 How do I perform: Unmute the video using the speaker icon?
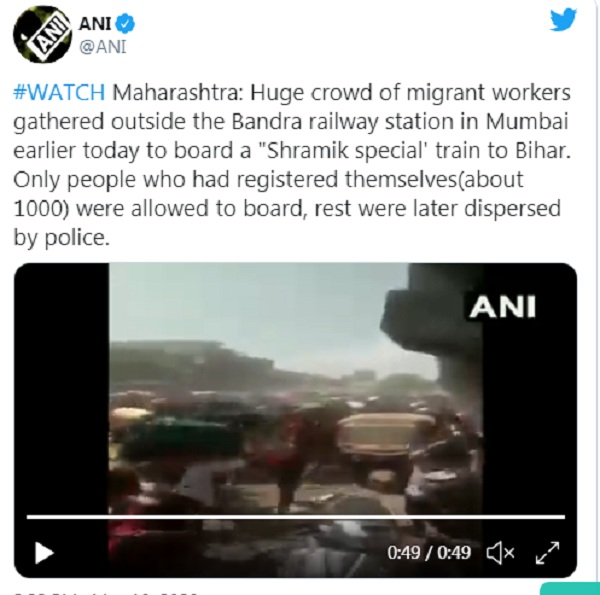coord(500,553)
